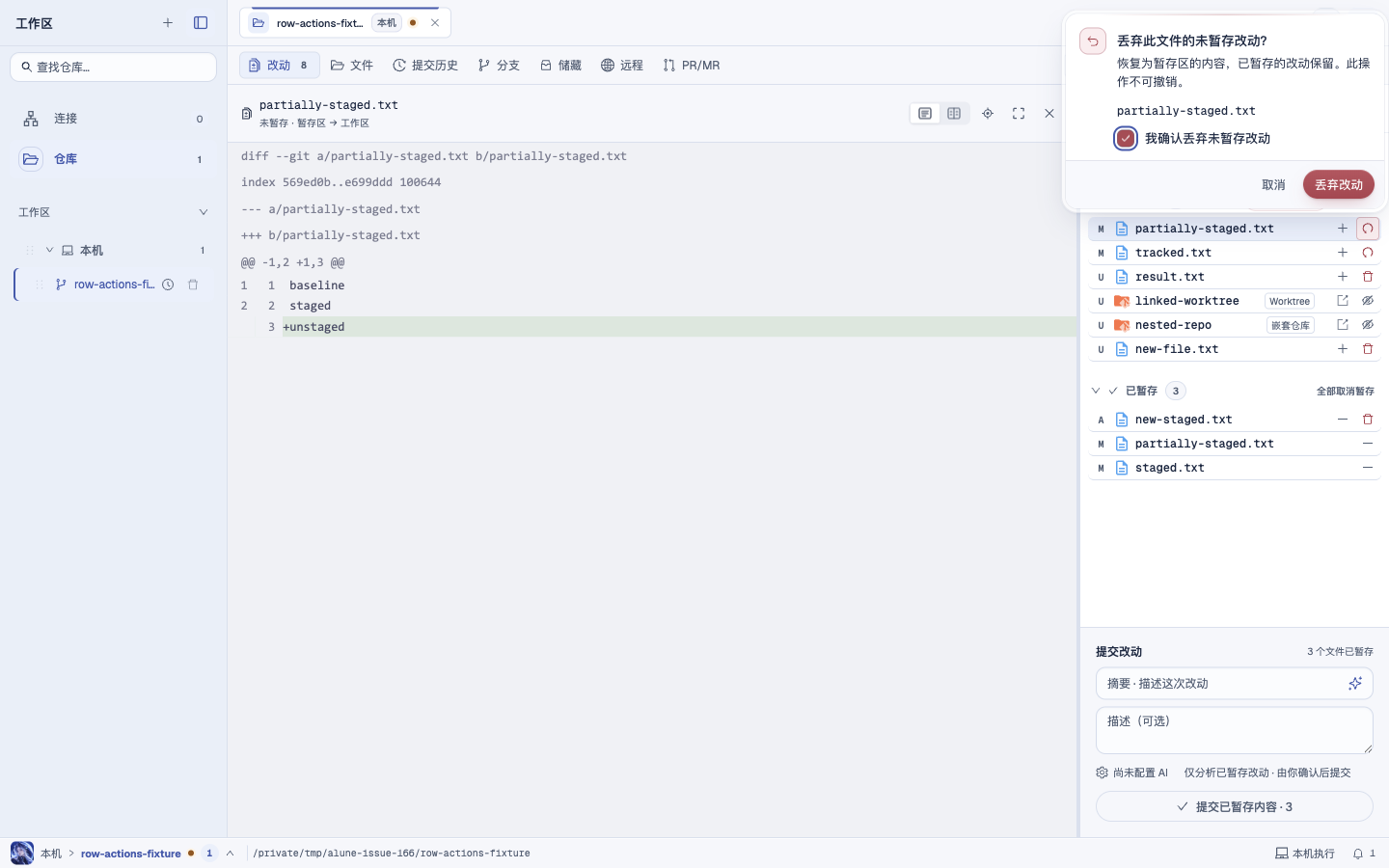The width and height of the screenshot is (1389, 868).
Task: Check the confirm discard unstaged changes checkbox
Action: coord(1126,139)
